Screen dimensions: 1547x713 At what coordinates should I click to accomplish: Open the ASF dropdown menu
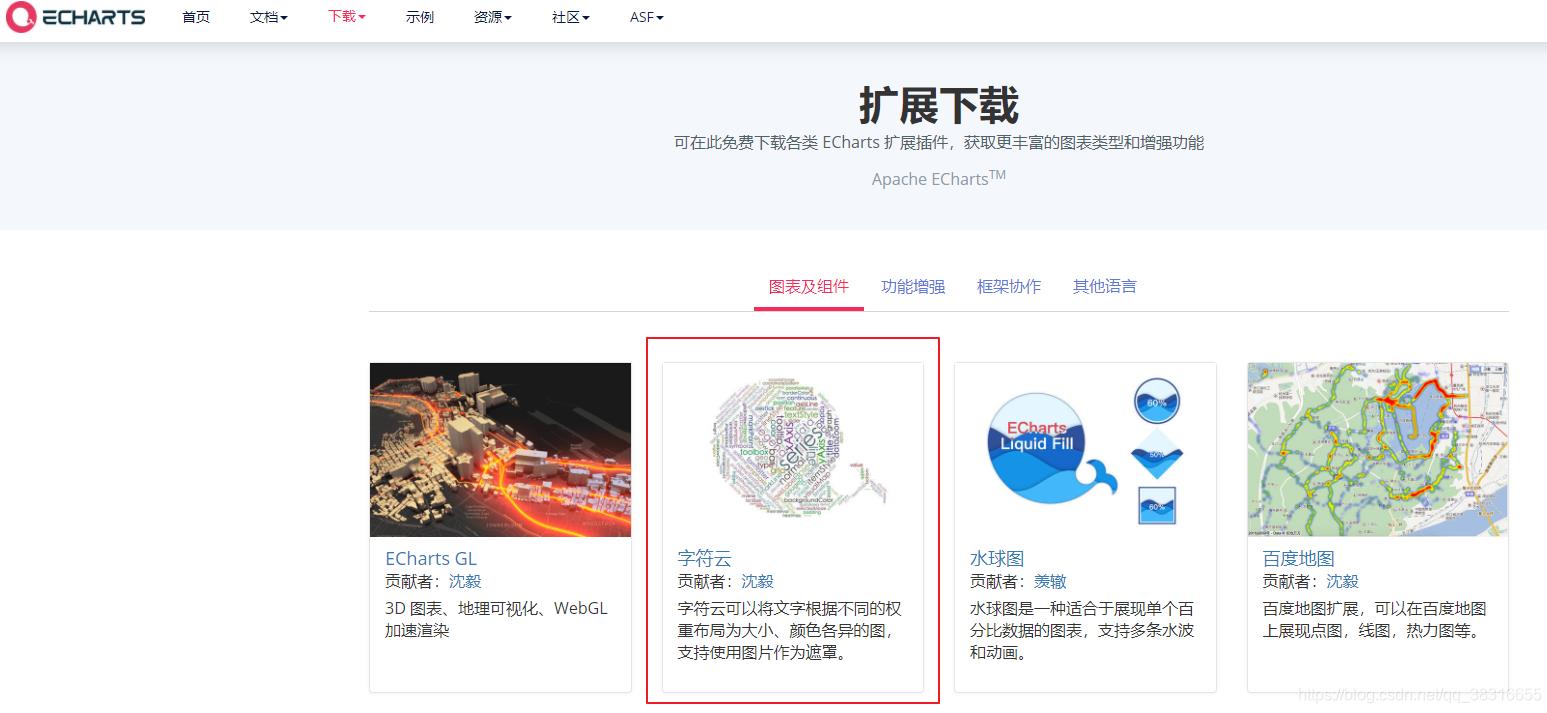coord(646,17)
